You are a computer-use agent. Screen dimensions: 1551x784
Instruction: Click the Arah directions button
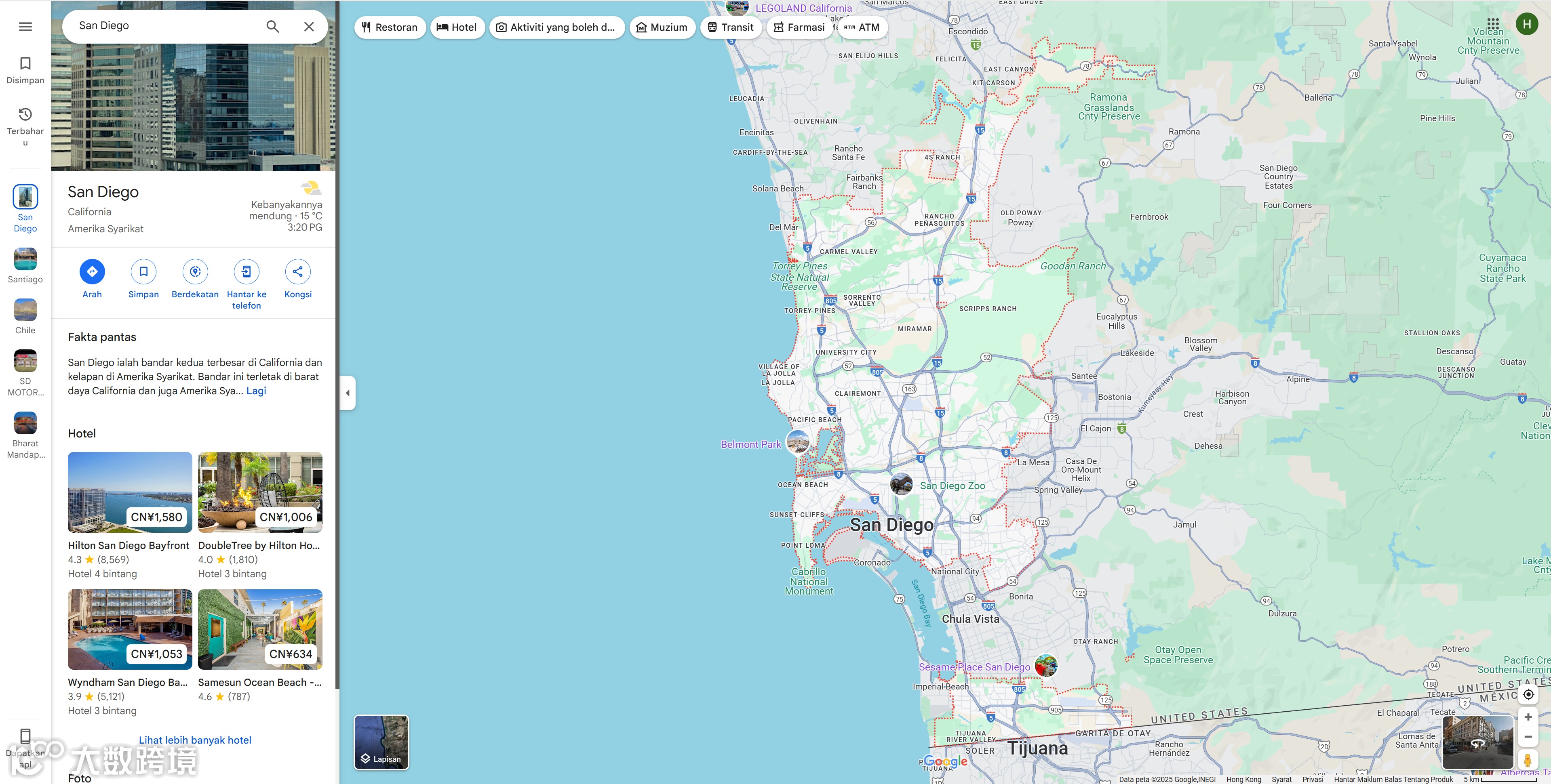[92, 272]
